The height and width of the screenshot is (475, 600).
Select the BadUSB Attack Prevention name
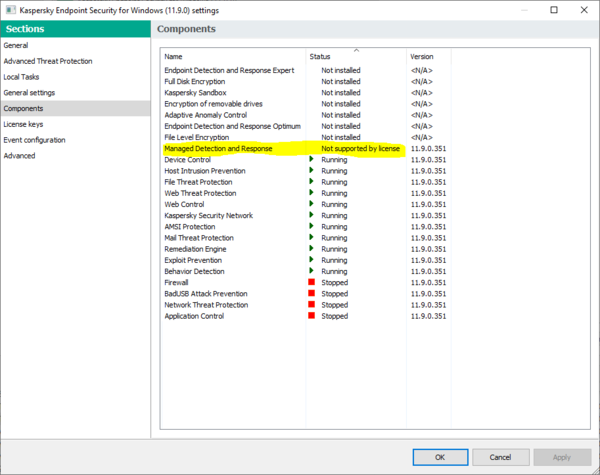click(x=206, y=294)
